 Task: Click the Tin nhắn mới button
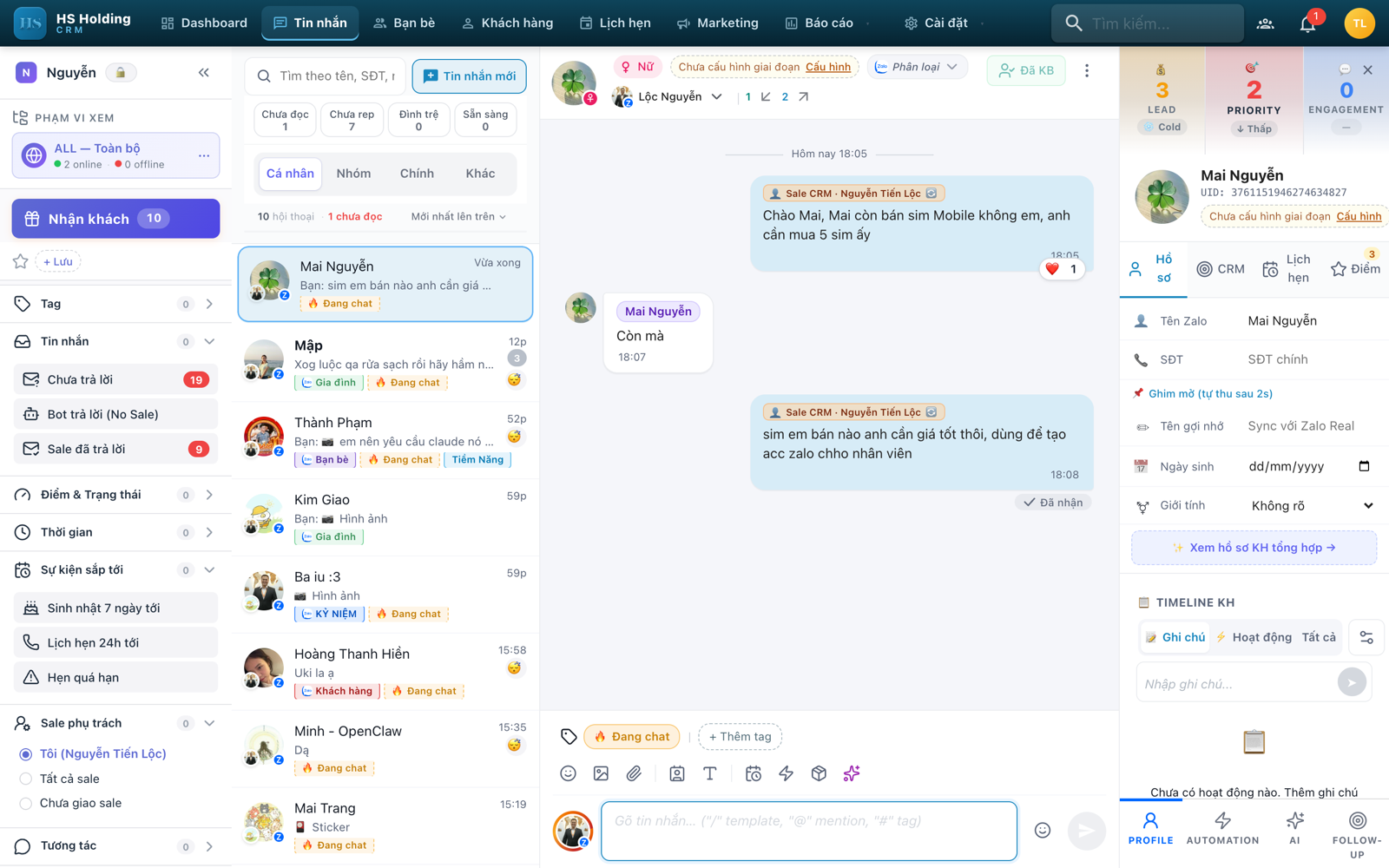469,76
